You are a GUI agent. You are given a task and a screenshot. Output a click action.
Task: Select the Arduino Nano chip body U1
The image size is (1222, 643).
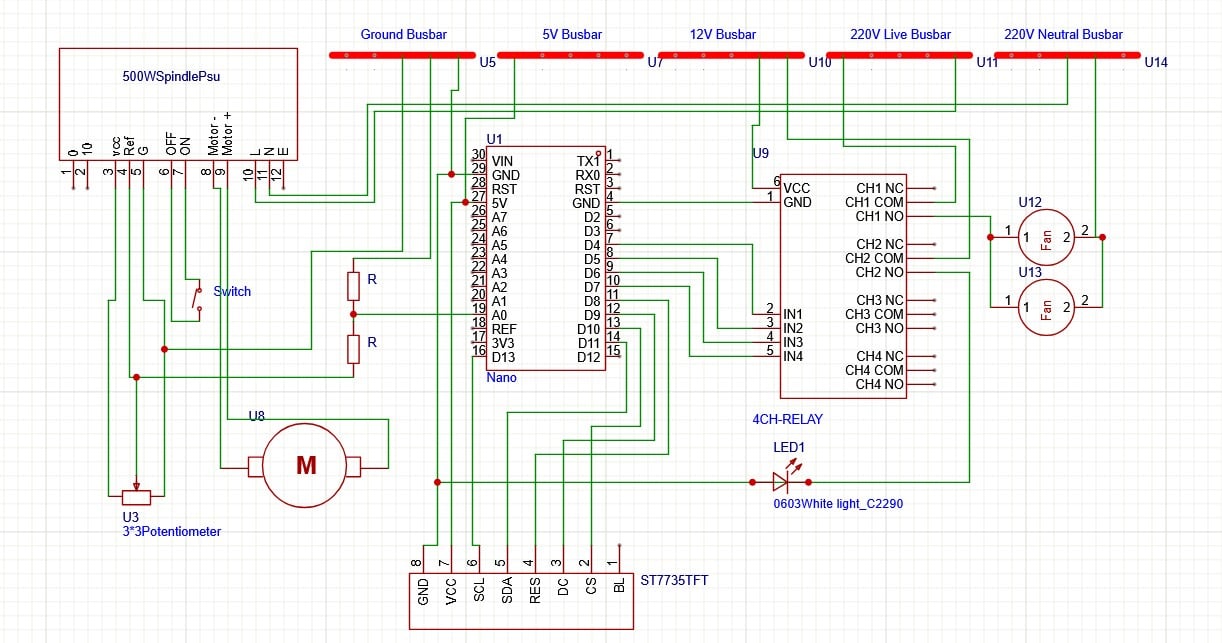tap(545, 255)
